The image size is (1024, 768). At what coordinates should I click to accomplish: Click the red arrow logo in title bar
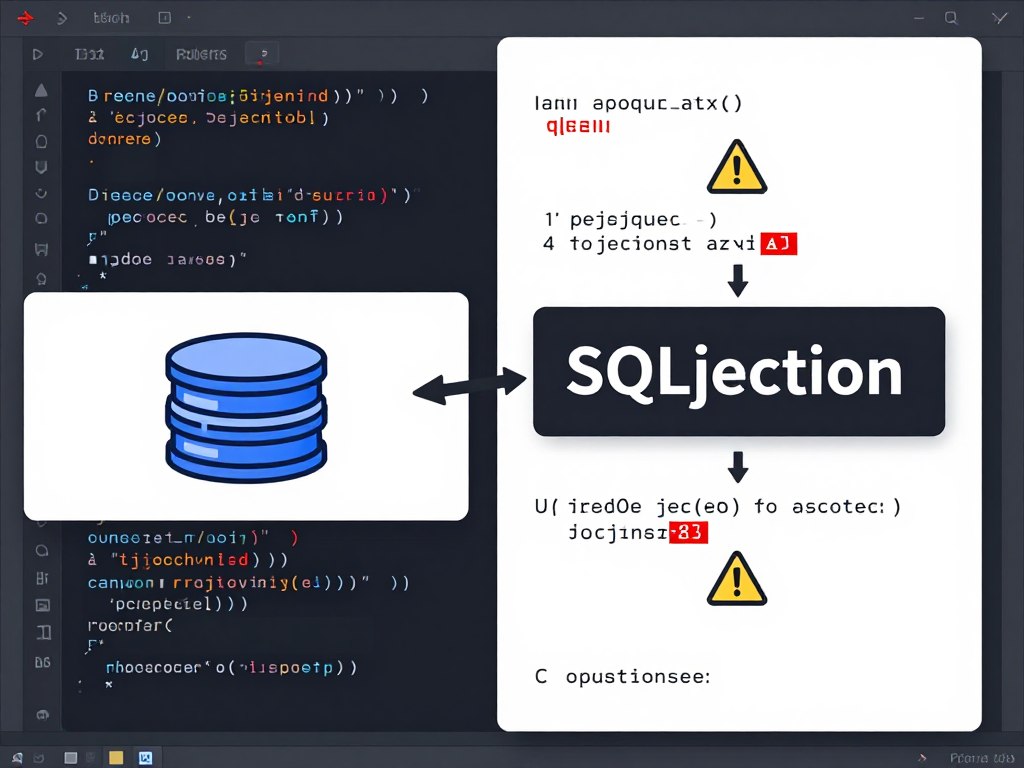pyautogui.click(x=26, y=18)
